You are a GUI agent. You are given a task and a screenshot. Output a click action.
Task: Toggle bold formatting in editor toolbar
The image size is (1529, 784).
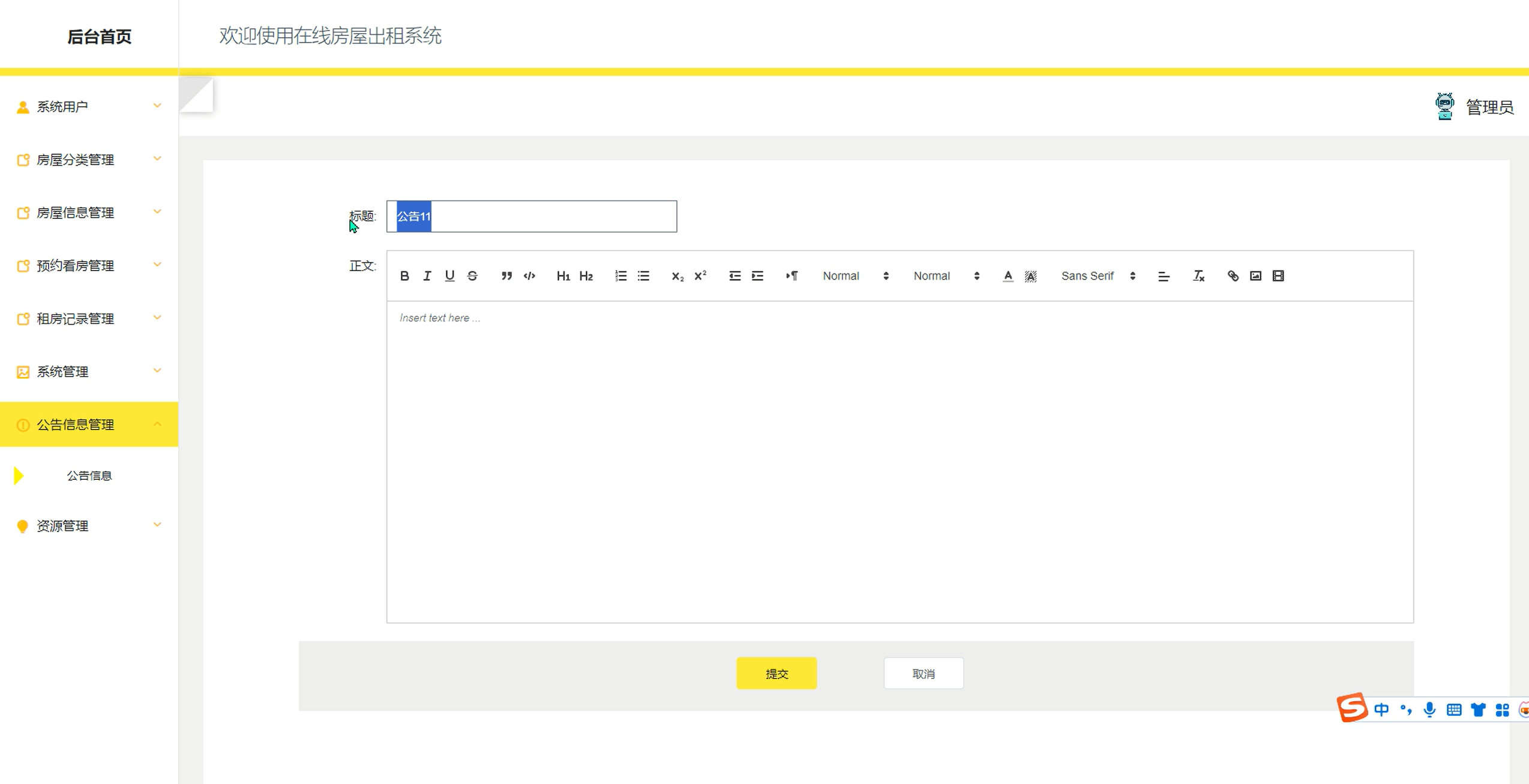404,276
